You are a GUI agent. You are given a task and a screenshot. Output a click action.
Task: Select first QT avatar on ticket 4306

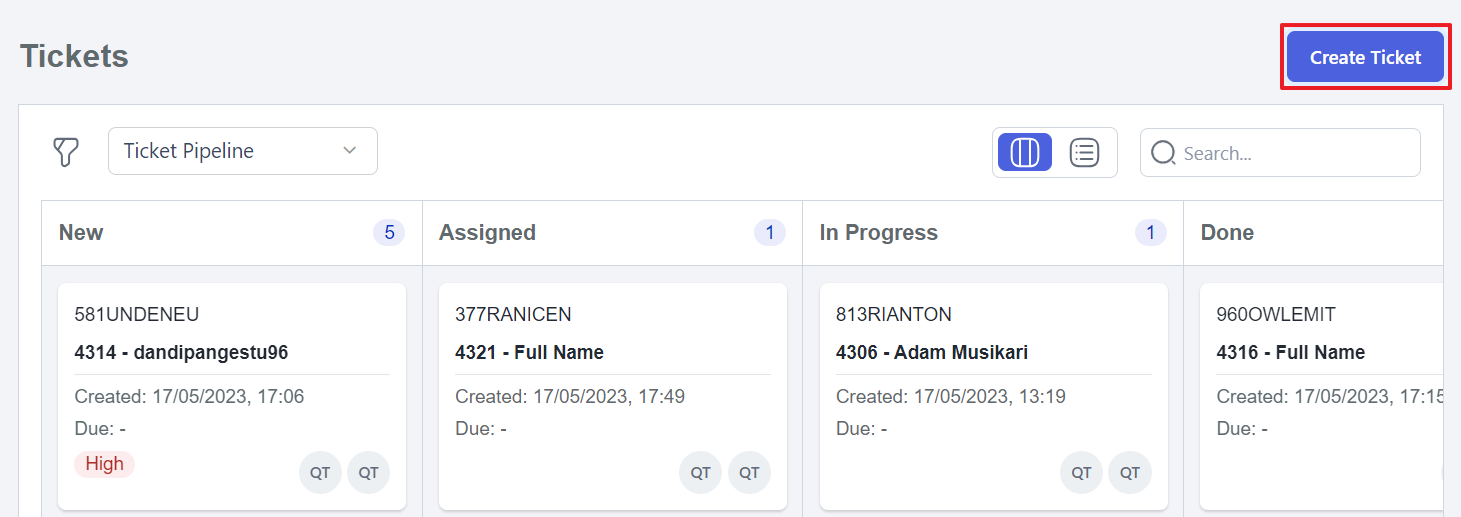pos(1081,473)
